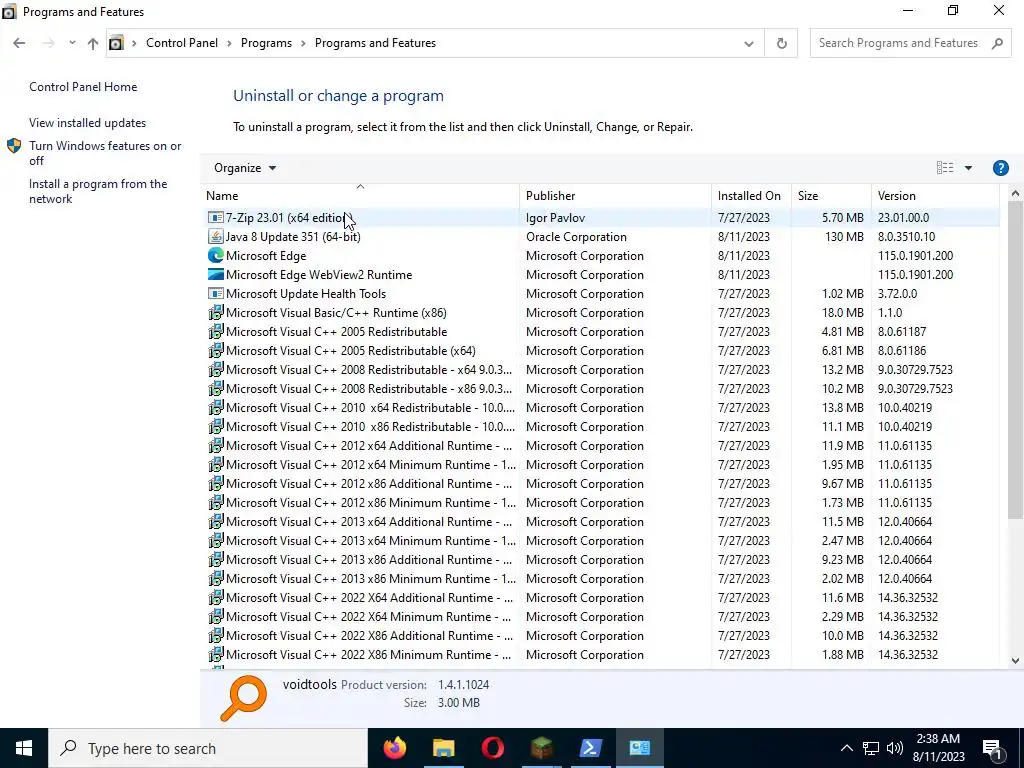Click the search magnifier in the search box

tap(997, 43)
